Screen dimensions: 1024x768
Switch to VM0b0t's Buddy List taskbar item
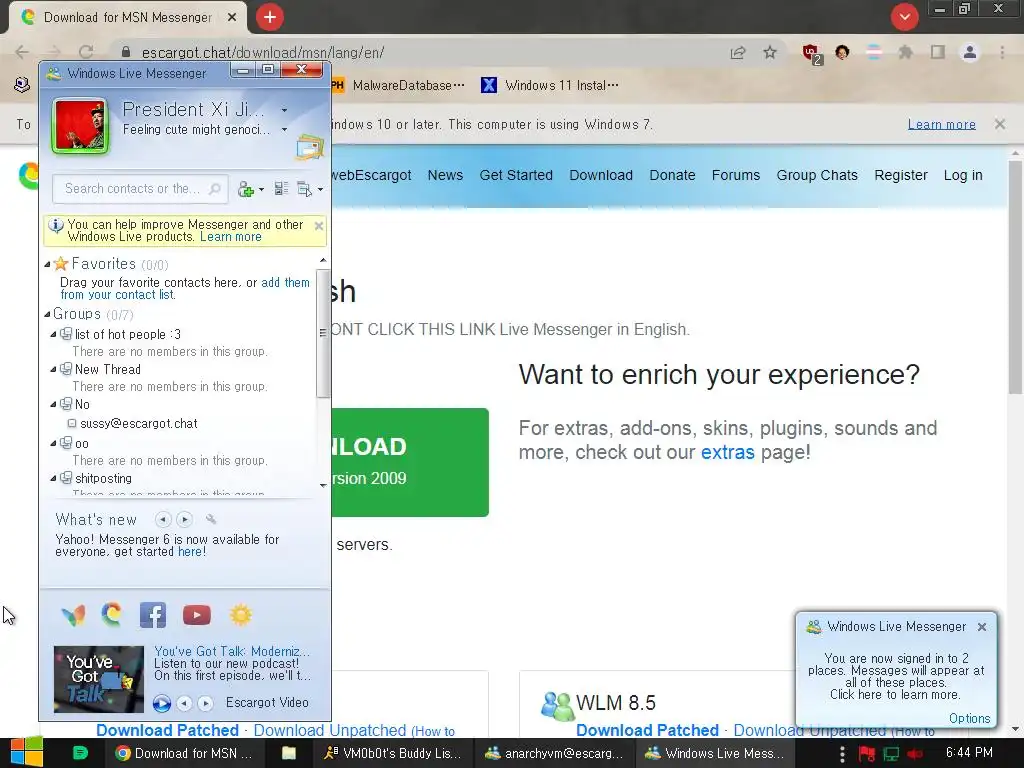tap(393, 753)
